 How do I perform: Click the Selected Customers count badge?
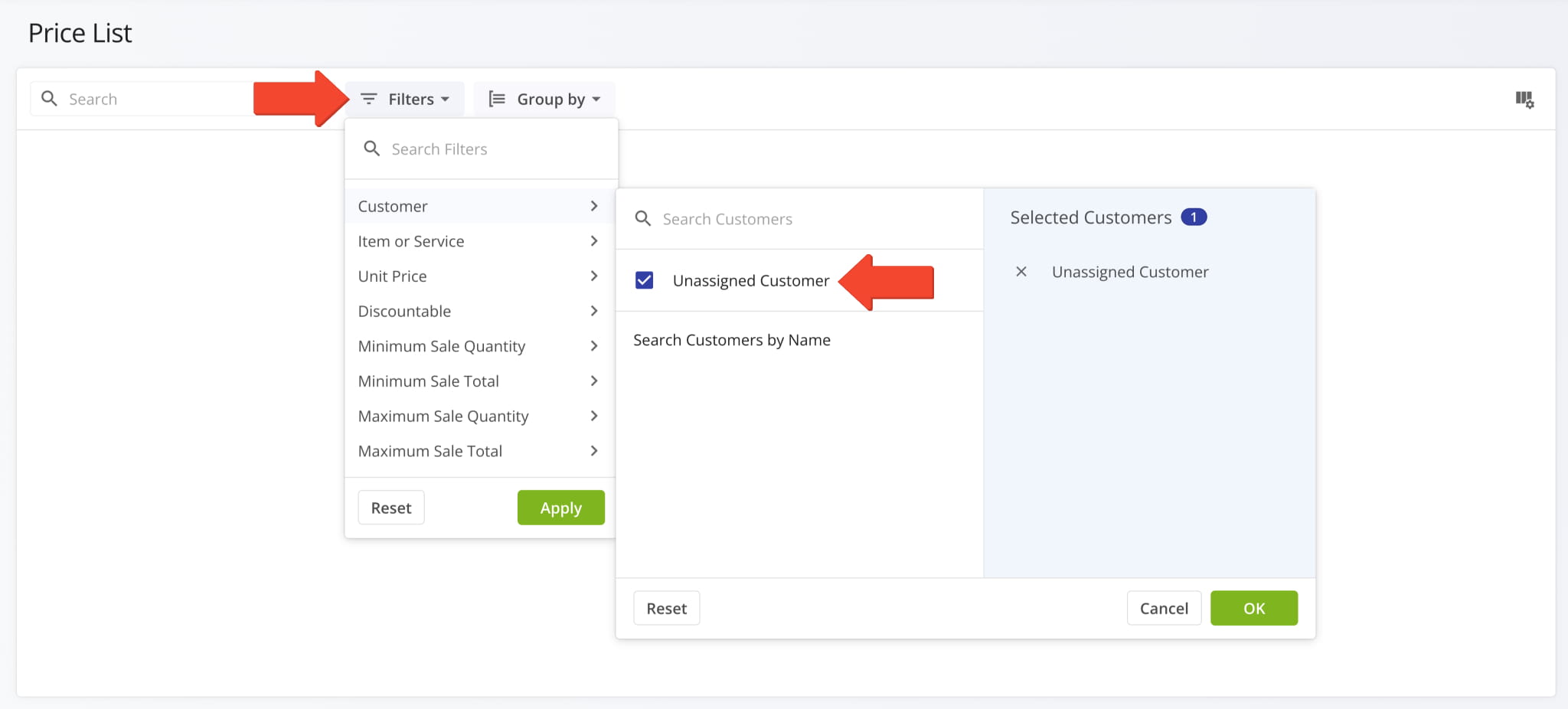pyautogui.click(x=1194, y=217)
